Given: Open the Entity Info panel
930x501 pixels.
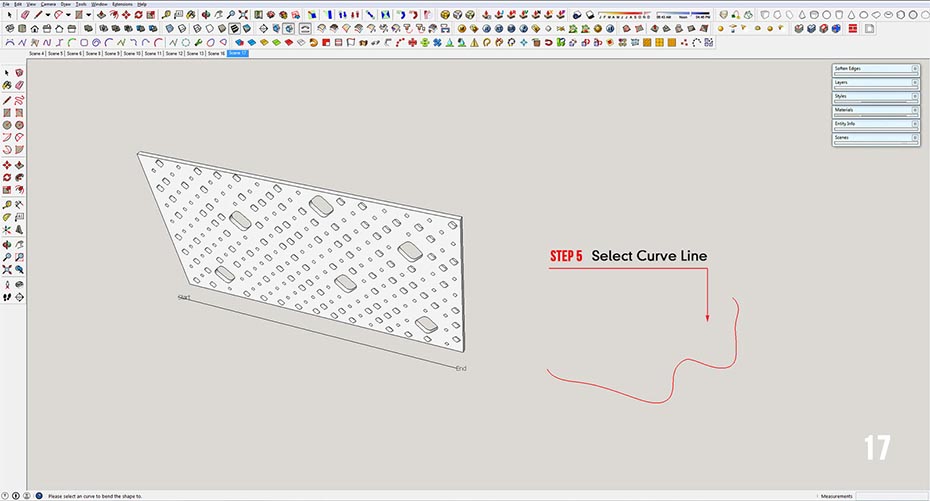Looking at the screenshot, I should coord(875,123).
